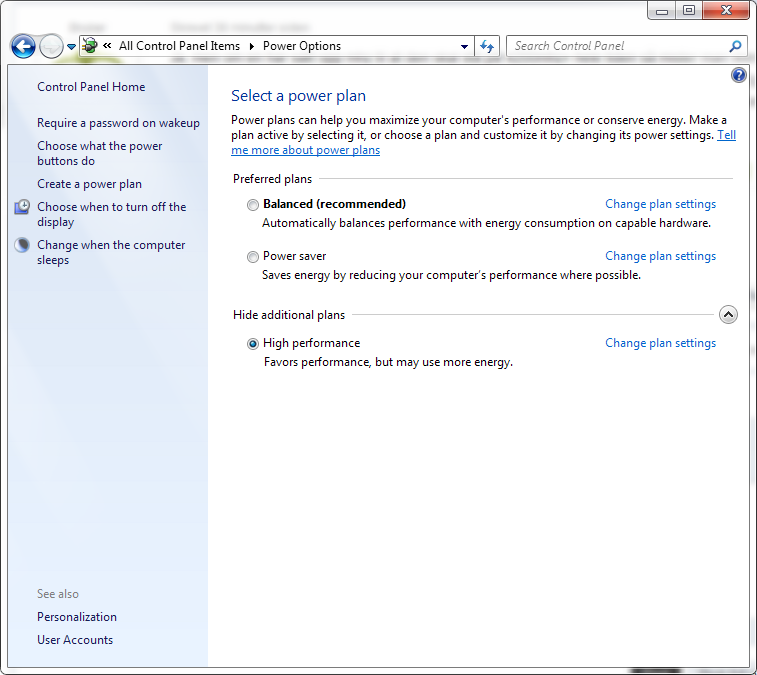Click the Power Options address bar icon
Viewport: 757px width, 675px height.
click(x=90, y=46)
